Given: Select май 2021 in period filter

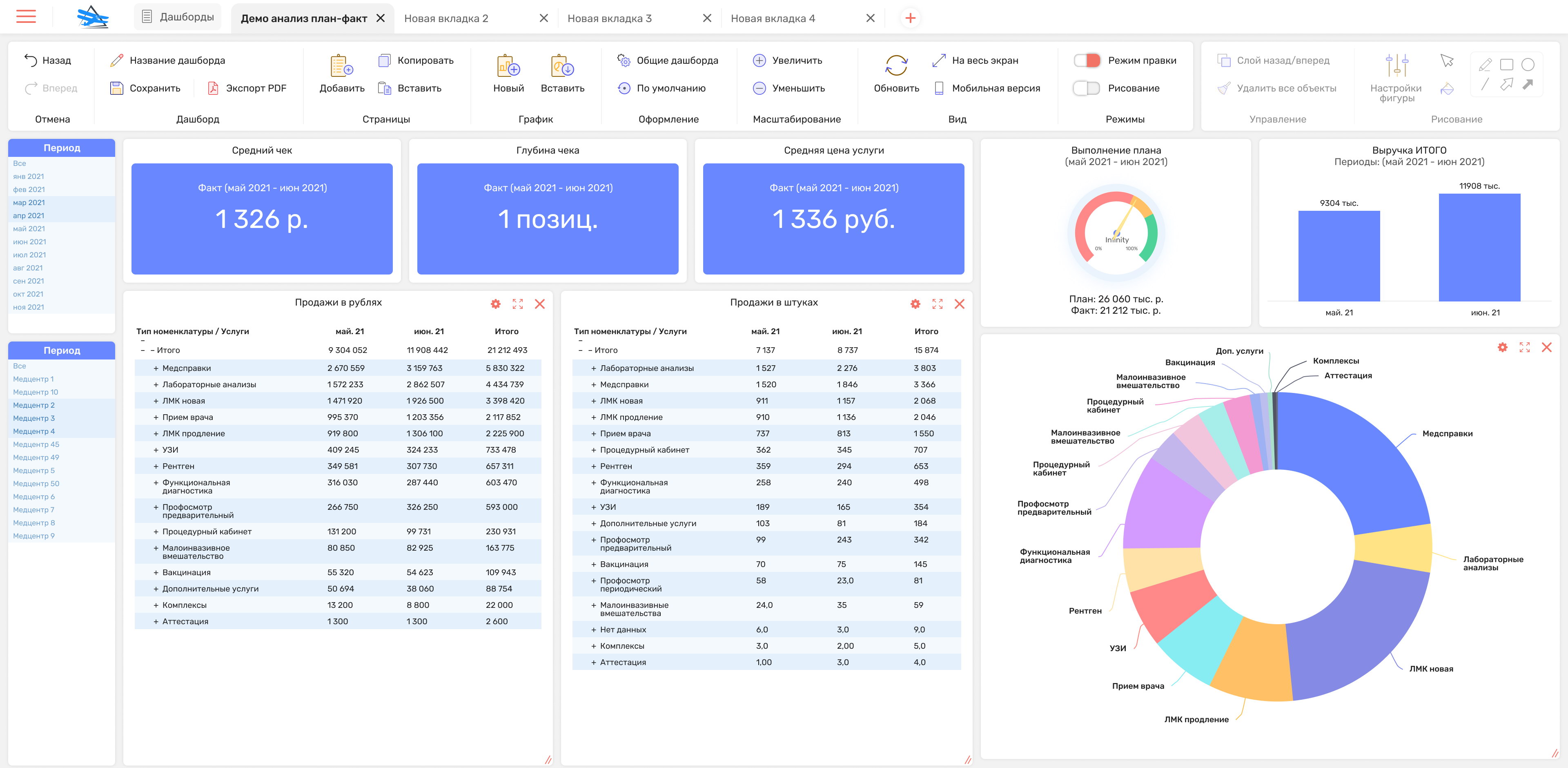Looking at the screenshot, I should (x=29, y=229).
